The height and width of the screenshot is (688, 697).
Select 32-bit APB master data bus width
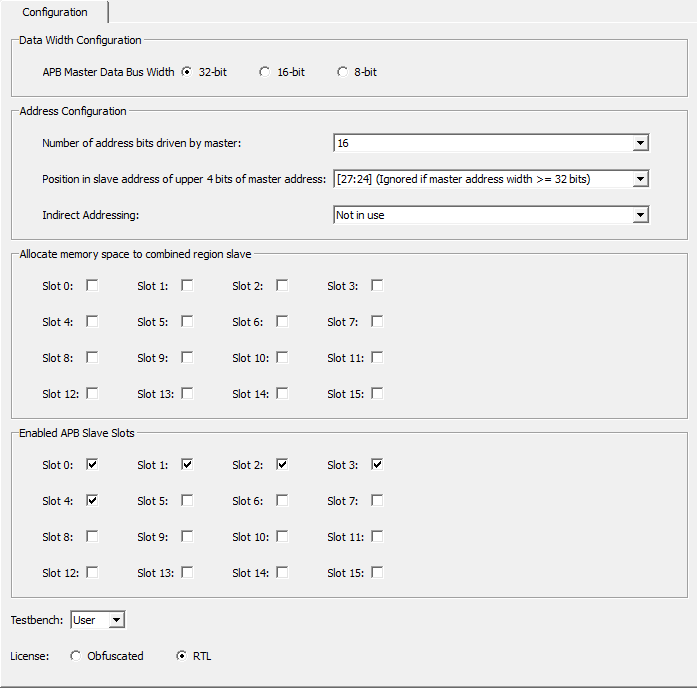point(187,72)
